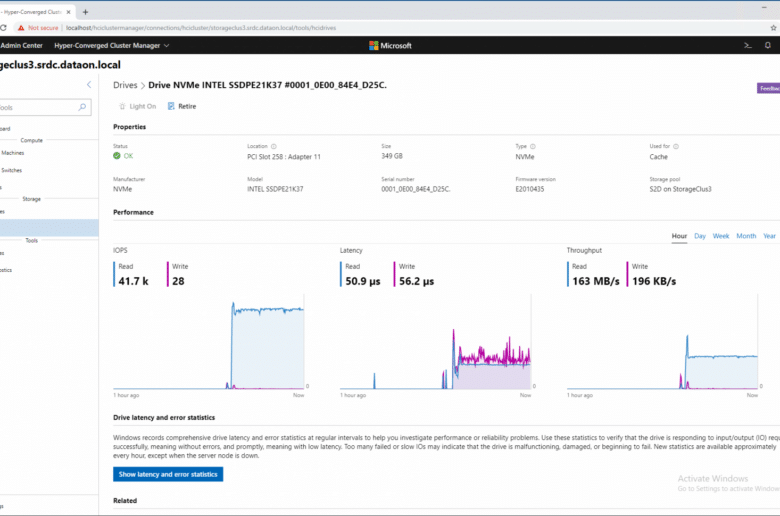Show info for Type field
Viewport: 780px width, 516px height.
533,146
